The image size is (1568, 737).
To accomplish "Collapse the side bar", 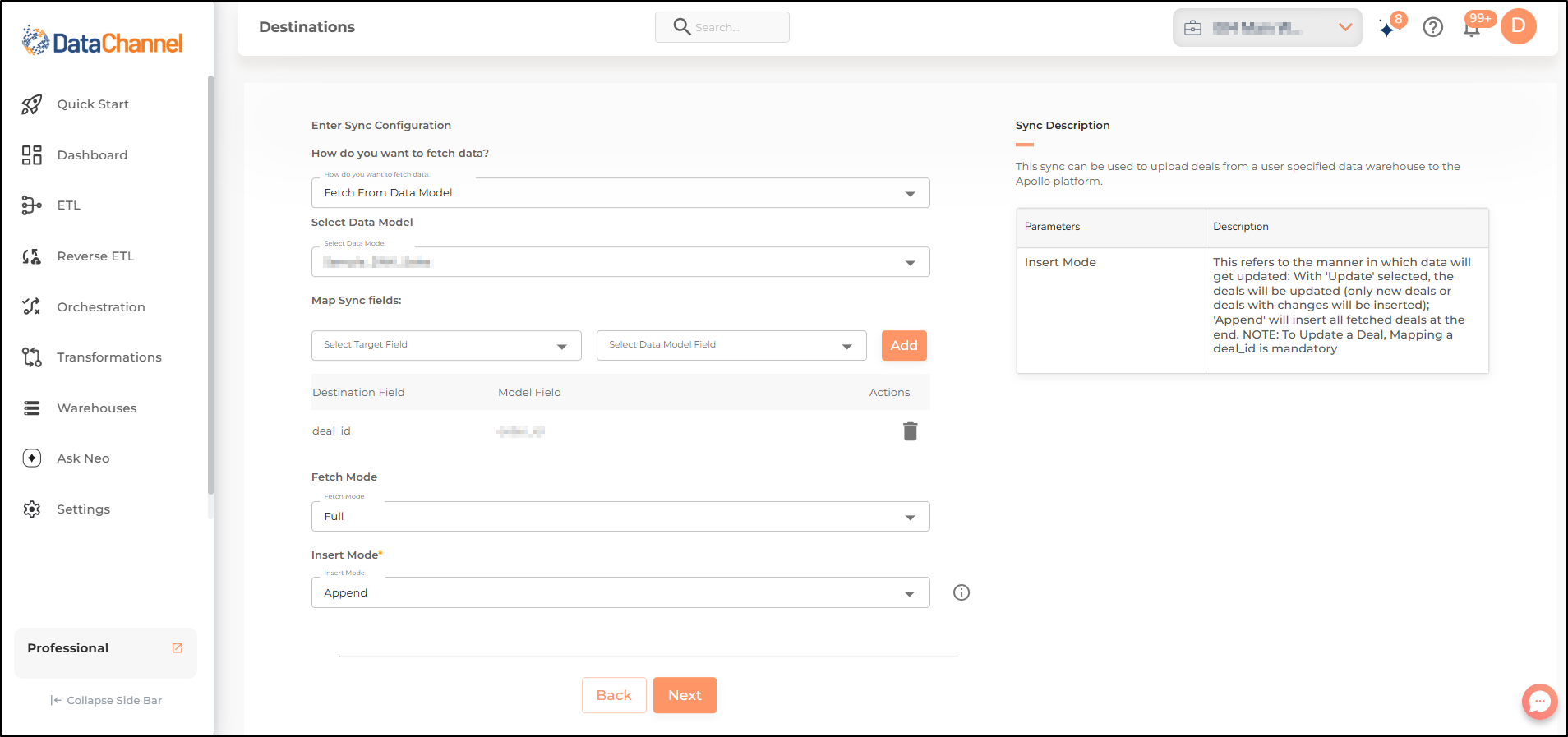I will 106,701.
